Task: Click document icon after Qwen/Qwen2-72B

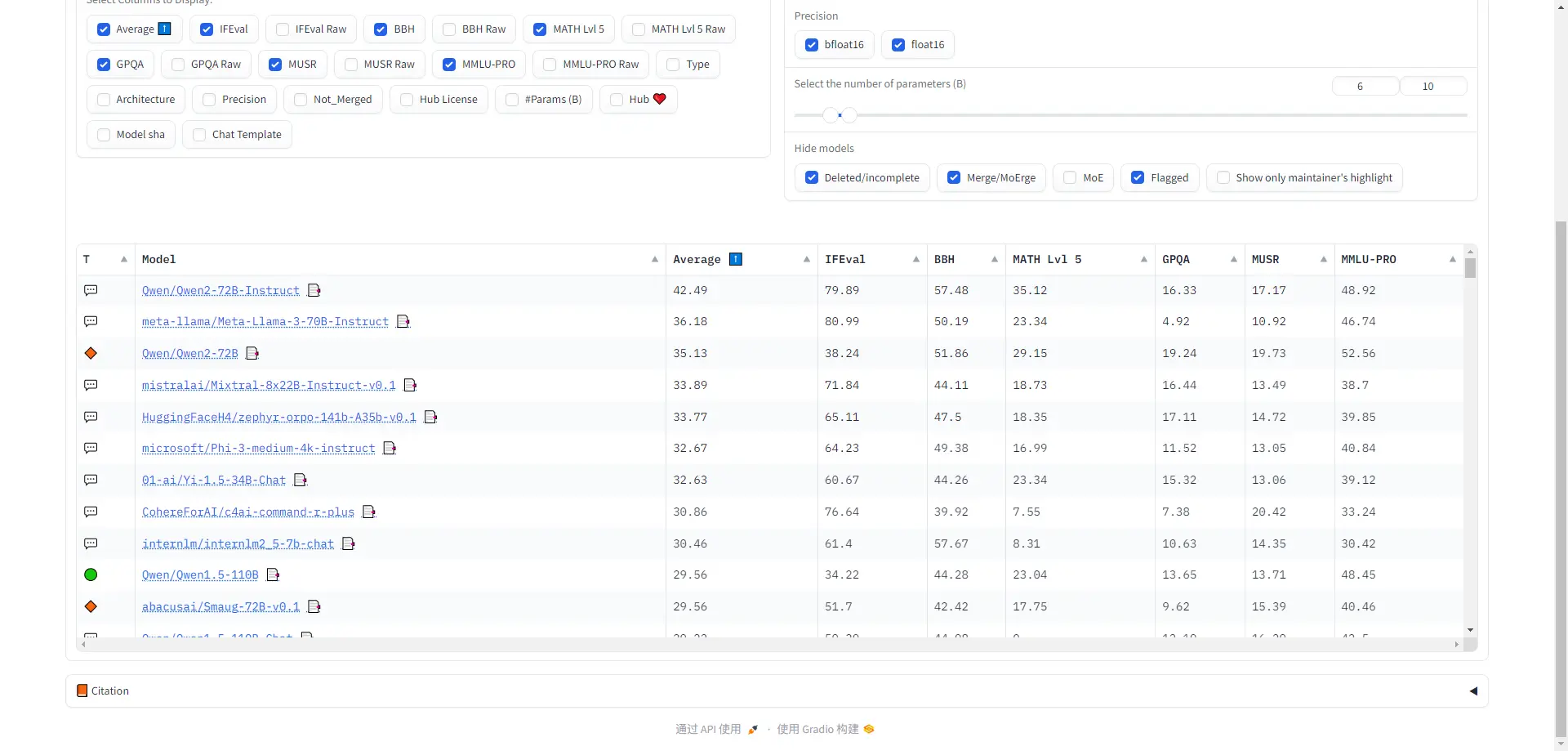Action: [x=253, y=353]
